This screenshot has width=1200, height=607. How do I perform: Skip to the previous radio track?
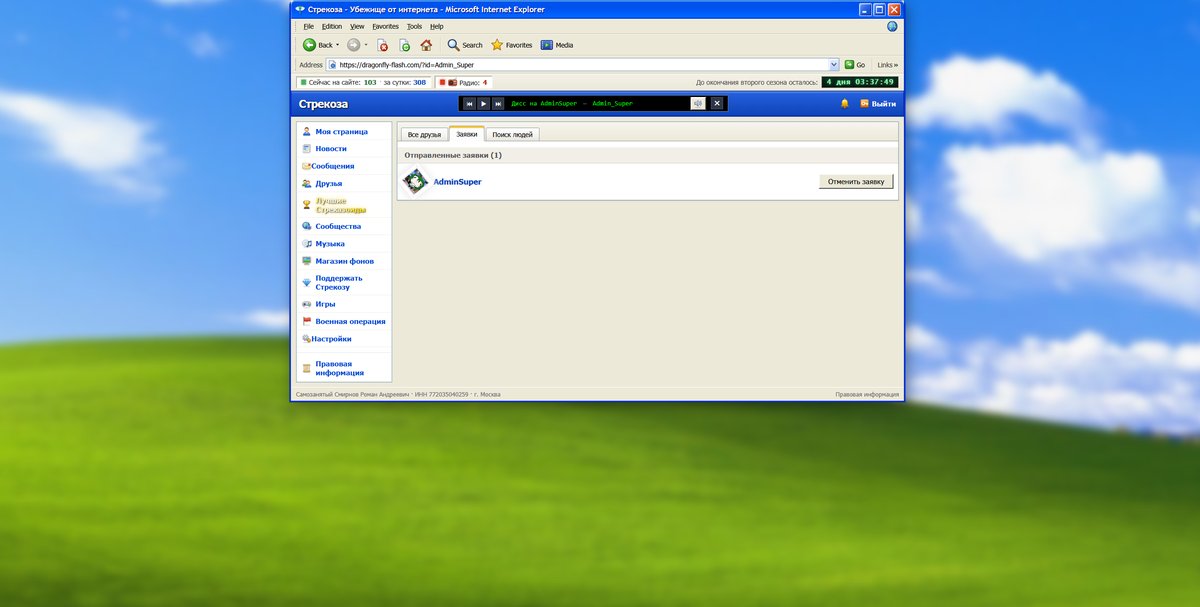(x=469, y=103)
